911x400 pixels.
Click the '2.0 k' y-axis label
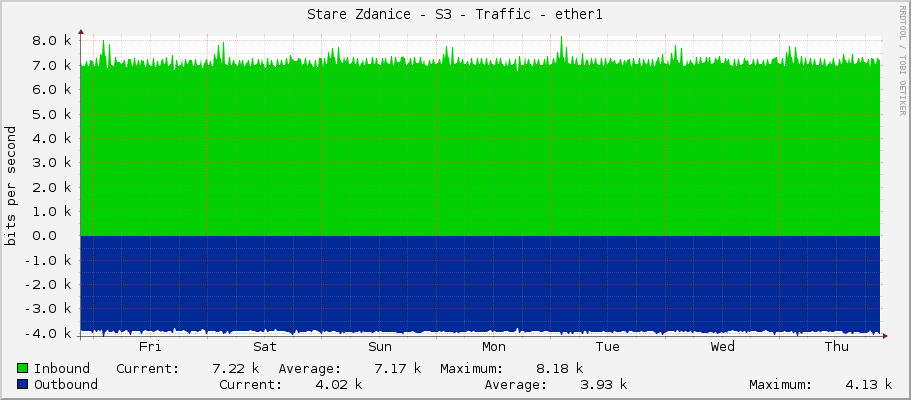[x=52, y=187]
